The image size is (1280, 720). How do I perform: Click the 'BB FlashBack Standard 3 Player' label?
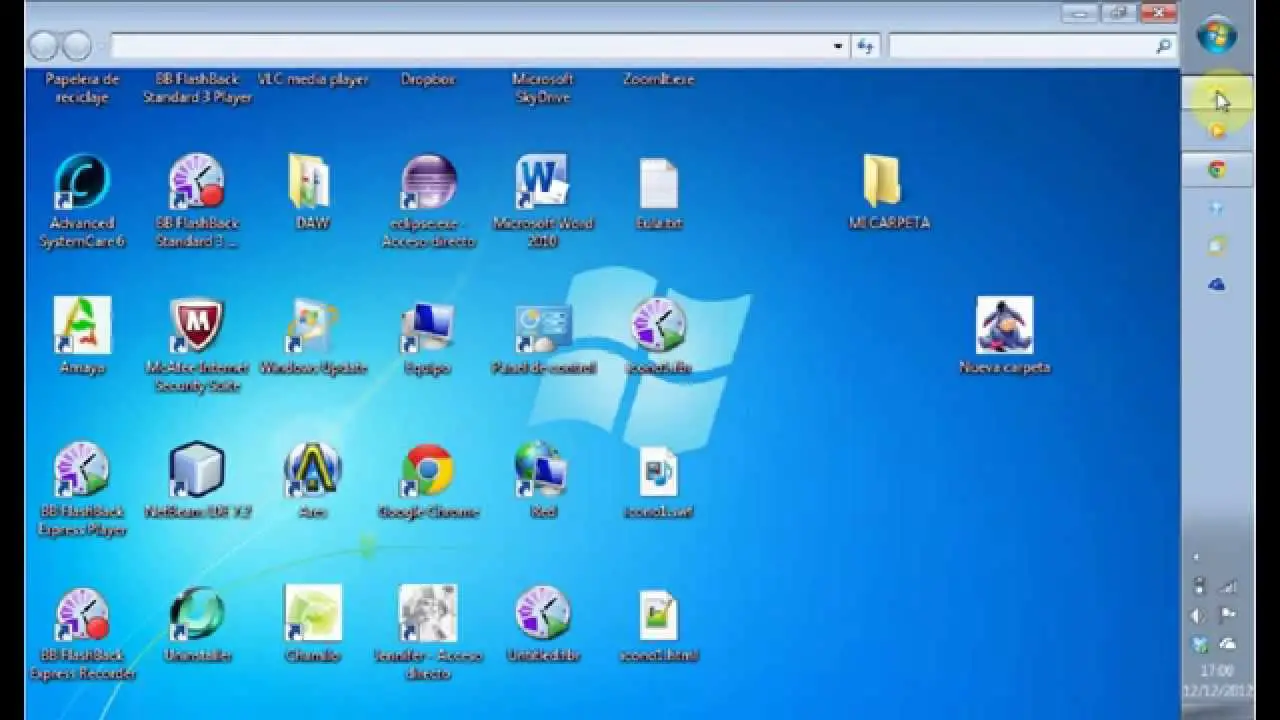[x=197, y=88]
